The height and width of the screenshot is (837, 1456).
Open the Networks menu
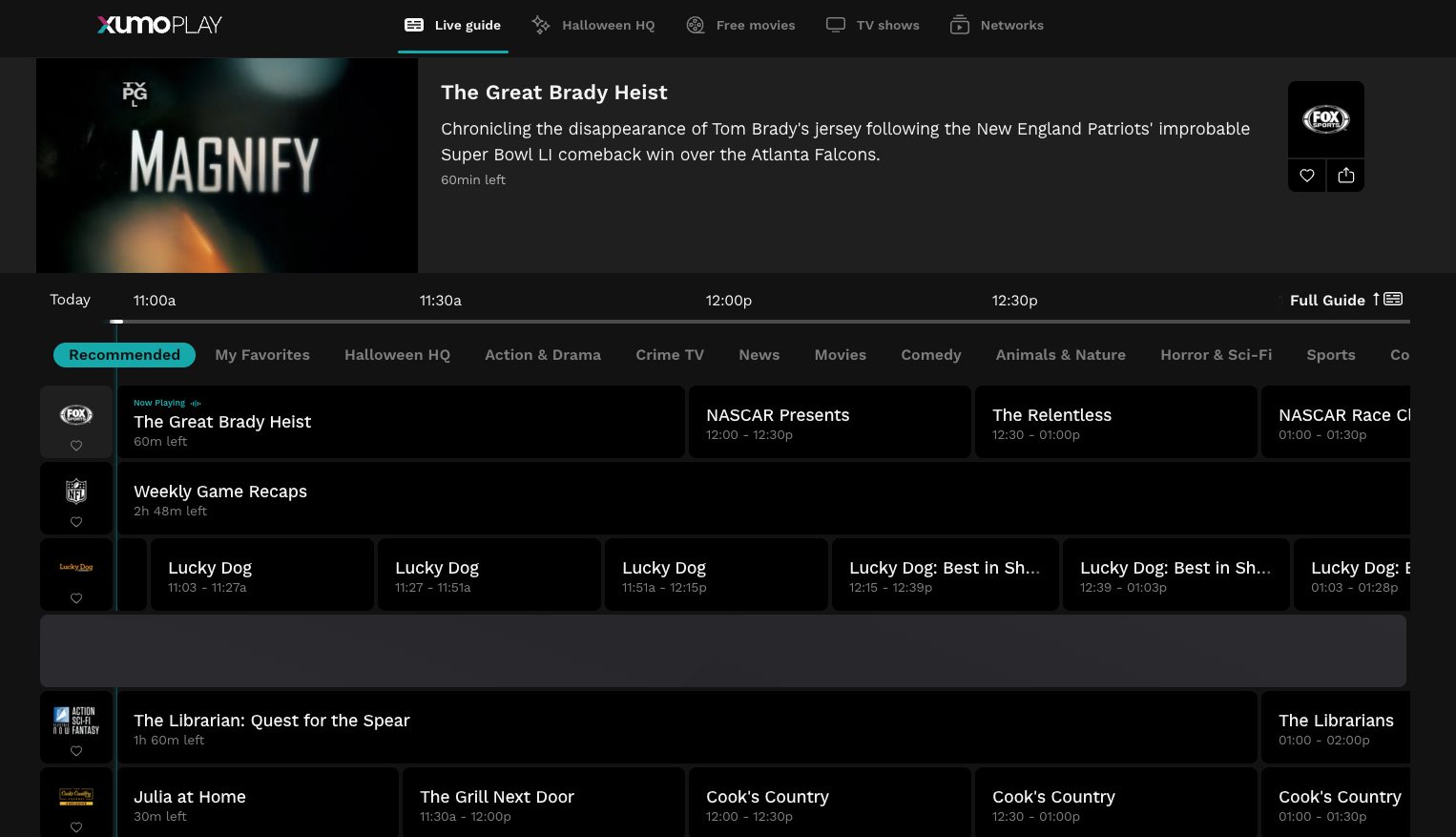997,25
